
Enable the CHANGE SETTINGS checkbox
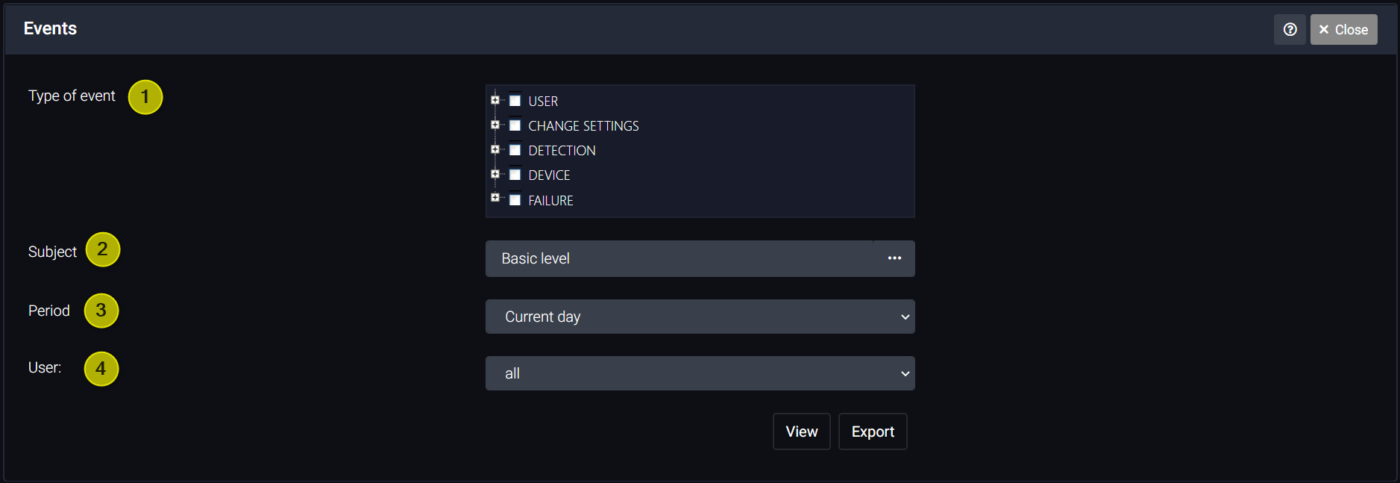515,125
